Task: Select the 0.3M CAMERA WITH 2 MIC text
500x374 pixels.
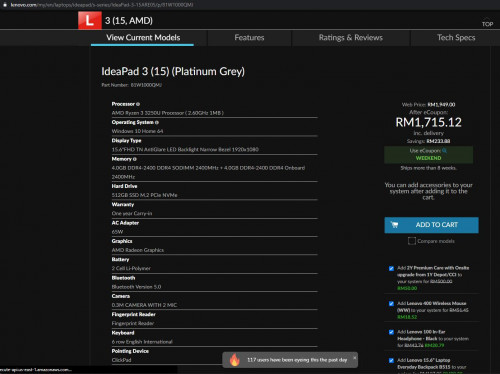Action: click(x=144, y=305)
